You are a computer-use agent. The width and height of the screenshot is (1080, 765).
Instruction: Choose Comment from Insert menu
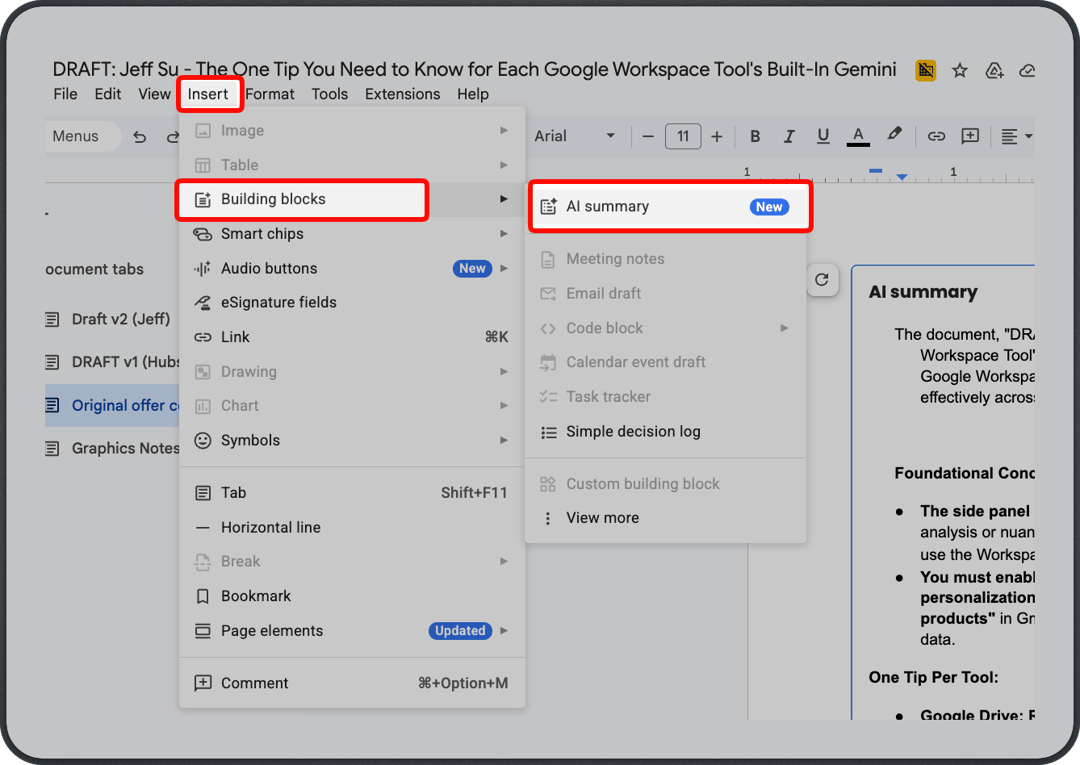click(x=352, y=683)
